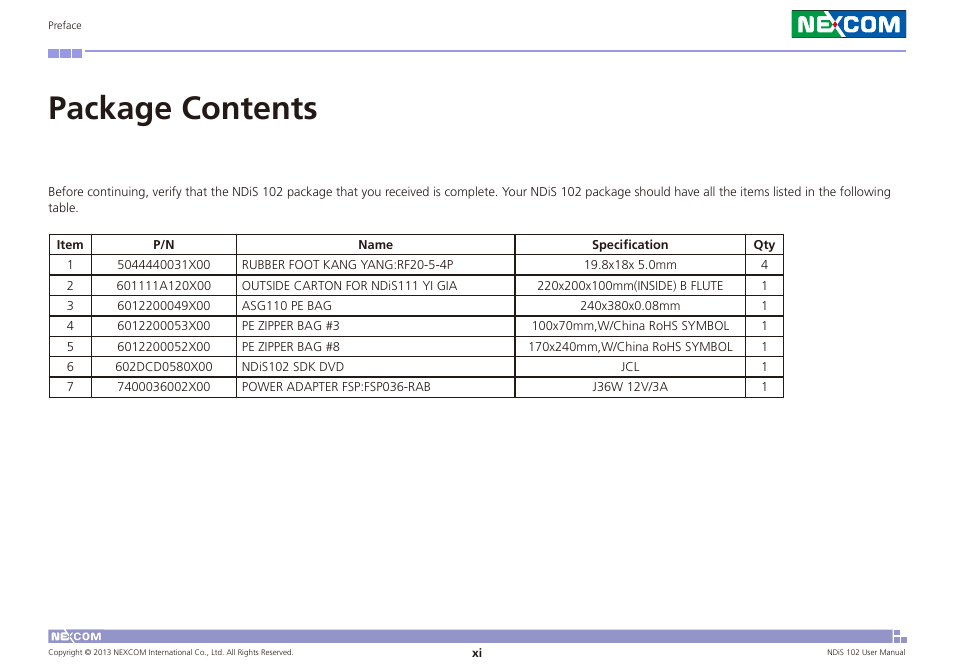
Task: Click 'ASG110 PE BAG' name cell
Action: point(375,306)
